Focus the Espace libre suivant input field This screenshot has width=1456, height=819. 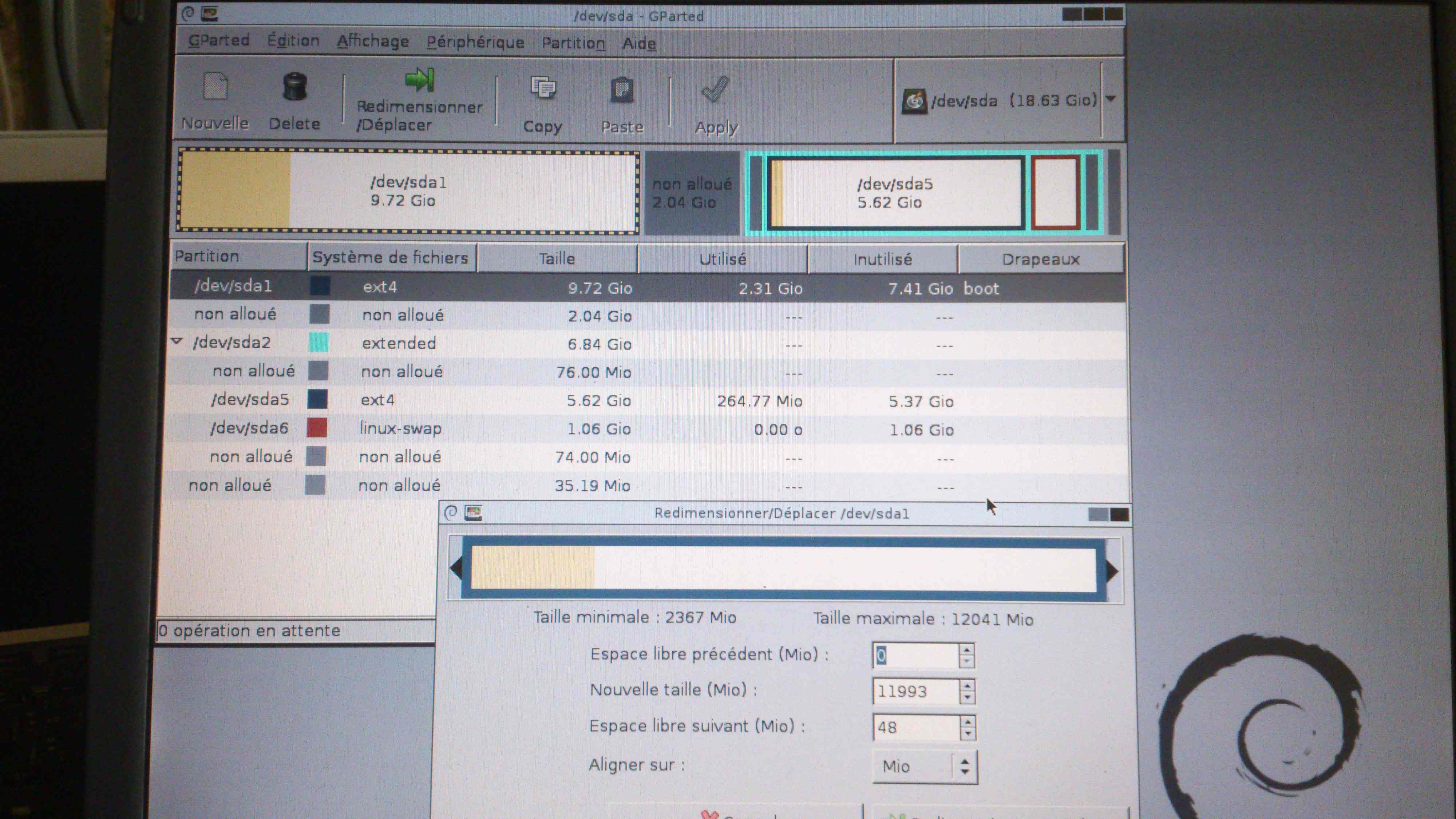click(916, 727)
